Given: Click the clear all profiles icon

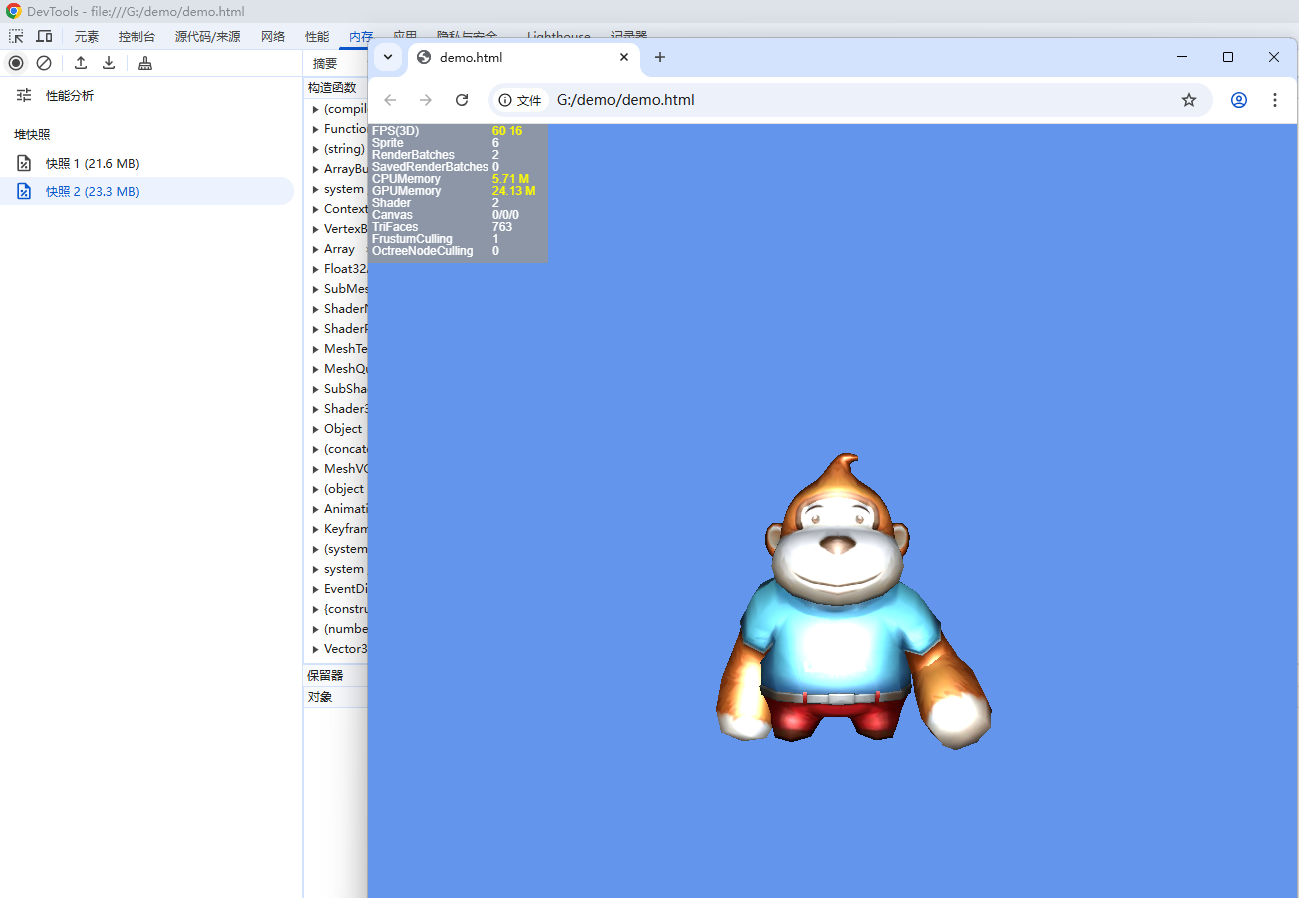Looking at the screenshot, I should pos(44,63).
